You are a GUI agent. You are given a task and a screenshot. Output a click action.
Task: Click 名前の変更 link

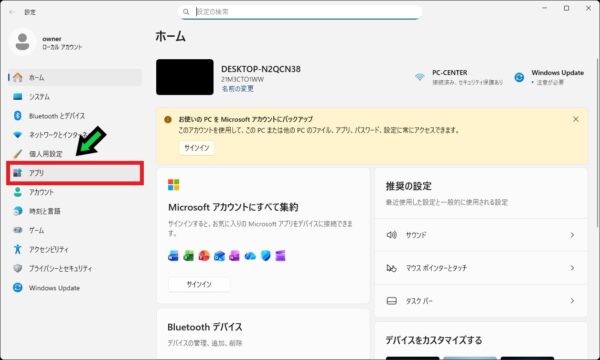(238, 89)
